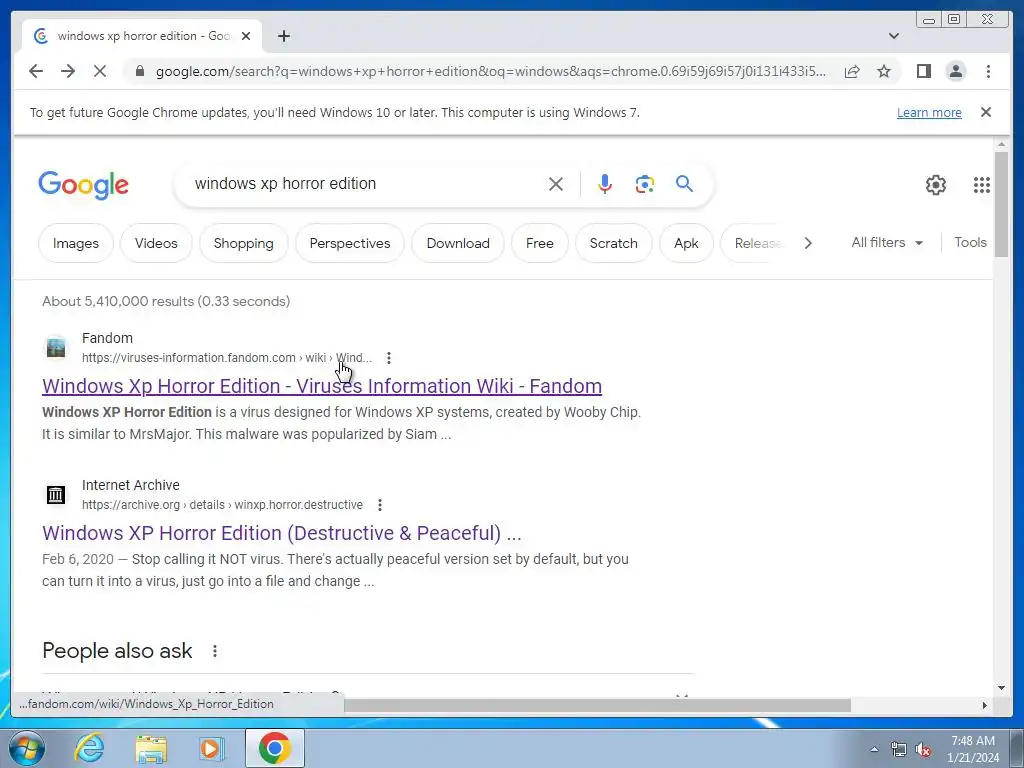Follow the Learn more link
The image size is (1024, 768).
pyautogui.click(x=929, y=112)
